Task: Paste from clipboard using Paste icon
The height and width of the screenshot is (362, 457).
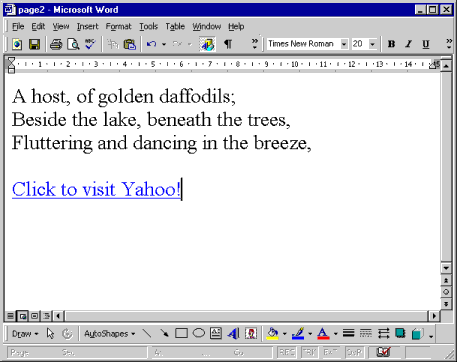Action: pos(130,44)
